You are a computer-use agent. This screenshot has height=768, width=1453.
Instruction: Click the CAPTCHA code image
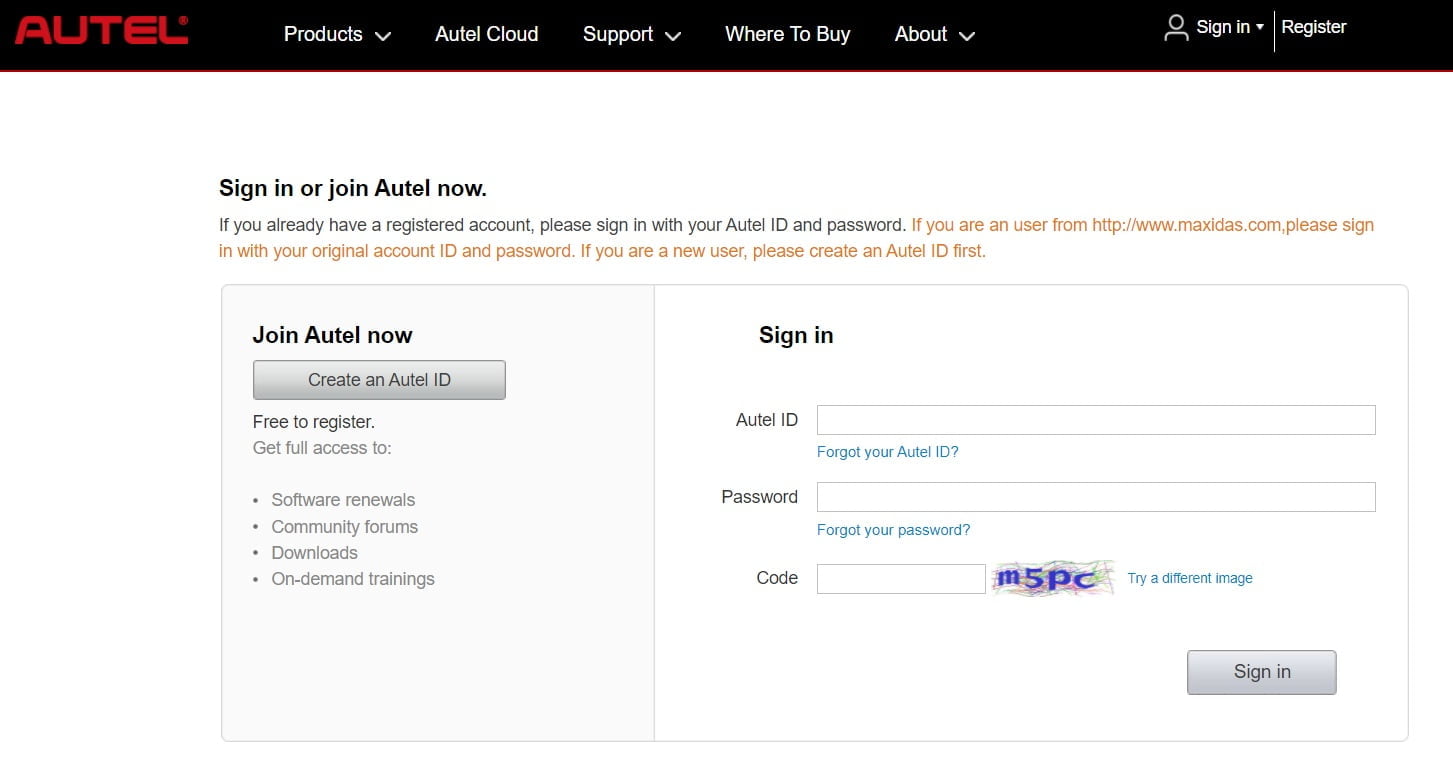tap(1053, 578)
